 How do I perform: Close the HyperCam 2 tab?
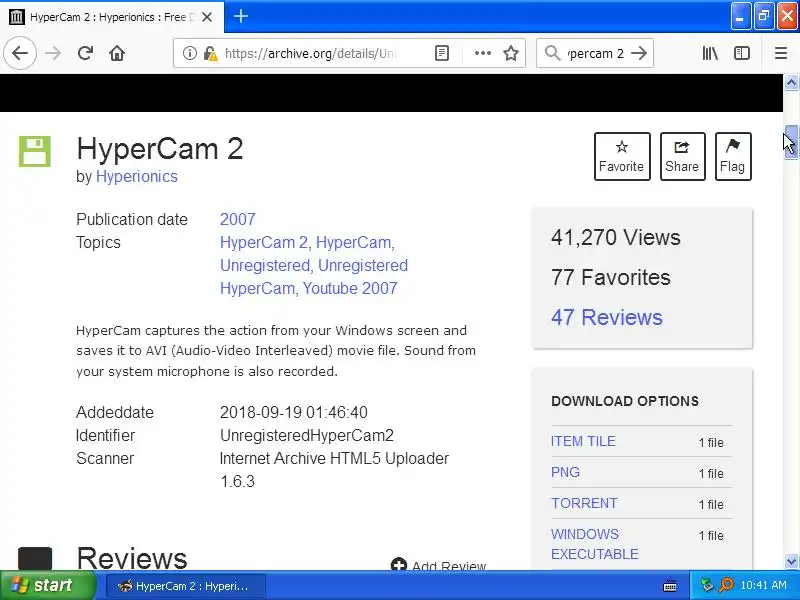(207, 17)
